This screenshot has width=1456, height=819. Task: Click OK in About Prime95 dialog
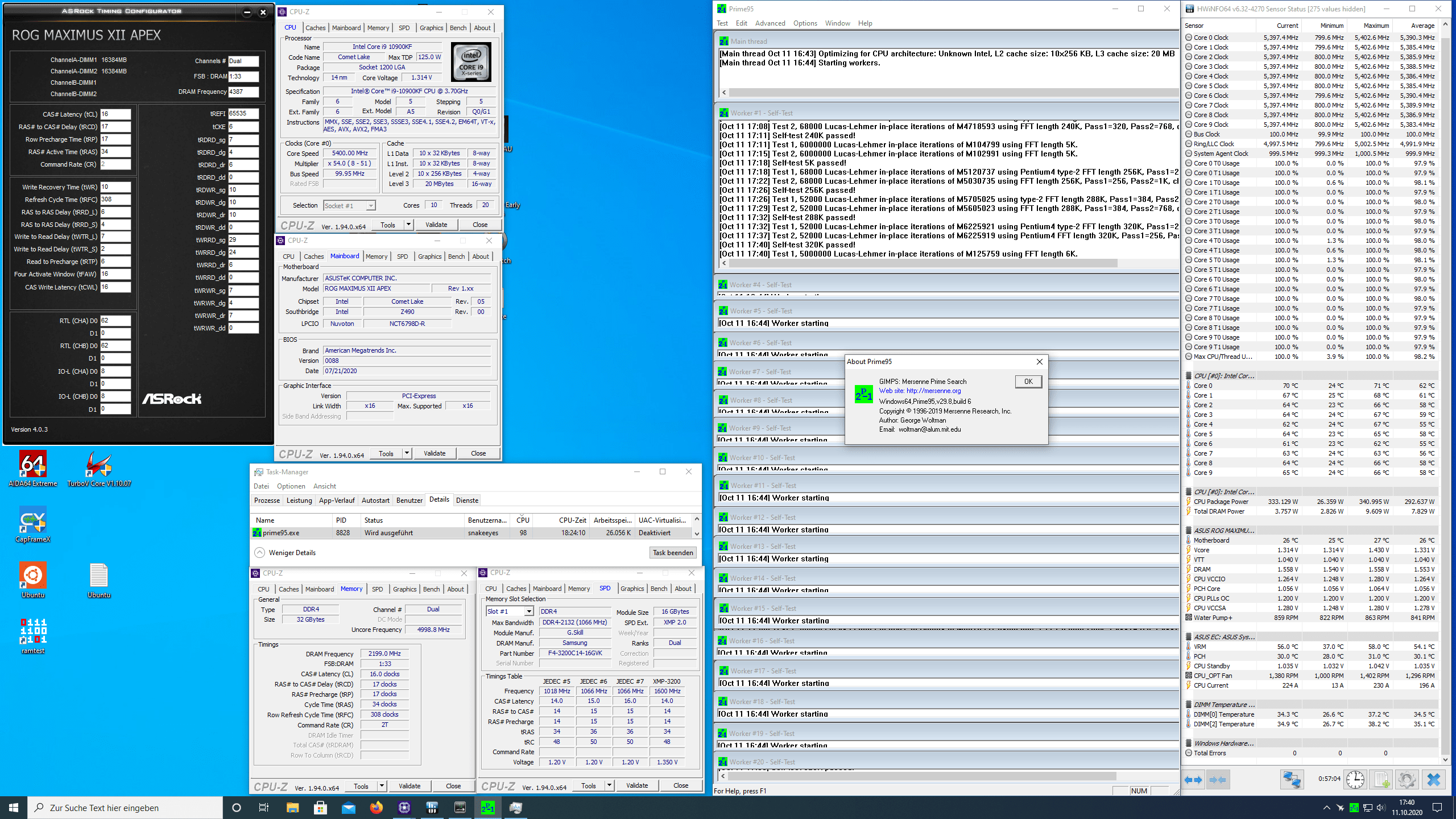coord(1028,382)
